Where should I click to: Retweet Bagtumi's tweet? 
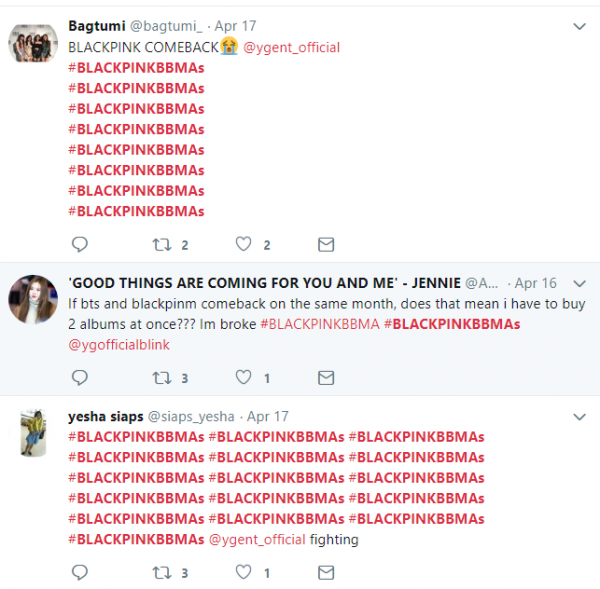pos(162,245)
